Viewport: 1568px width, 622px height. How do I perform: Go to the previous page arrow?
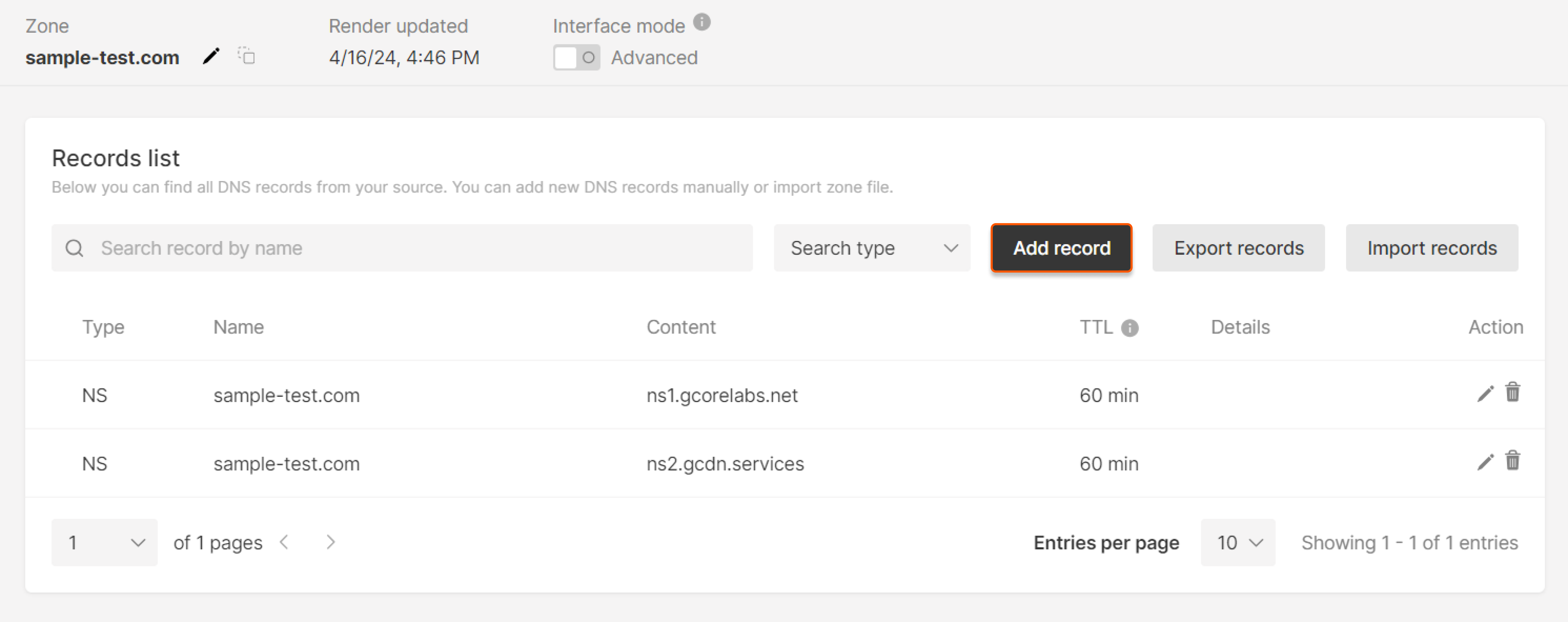coord(284,541)
